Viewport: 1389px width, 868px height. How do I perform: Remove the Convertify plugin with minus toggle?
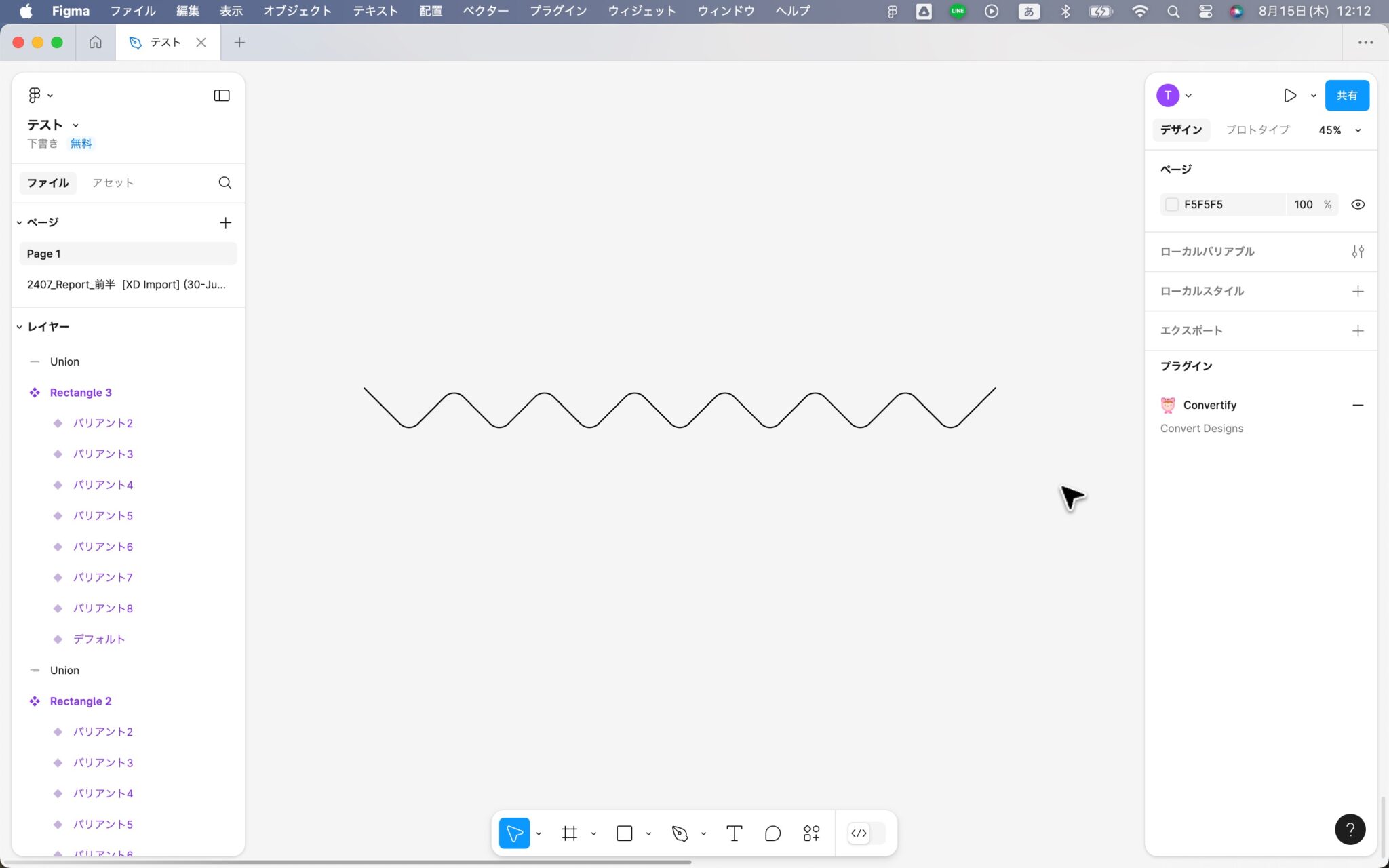click(x=1358, y=405)
